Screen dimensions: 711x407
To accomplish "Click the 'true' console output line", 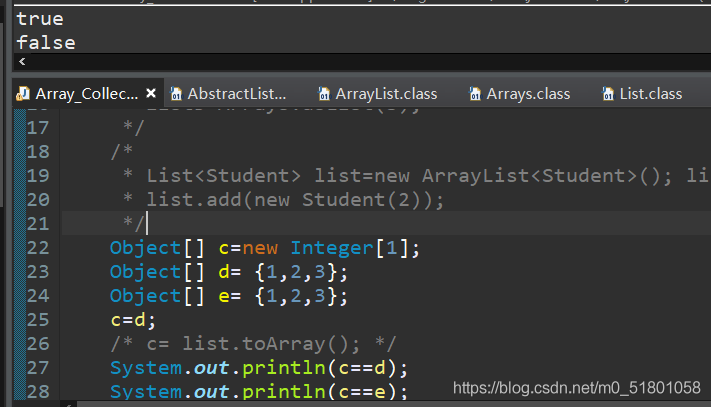I will tap(40, 19).
